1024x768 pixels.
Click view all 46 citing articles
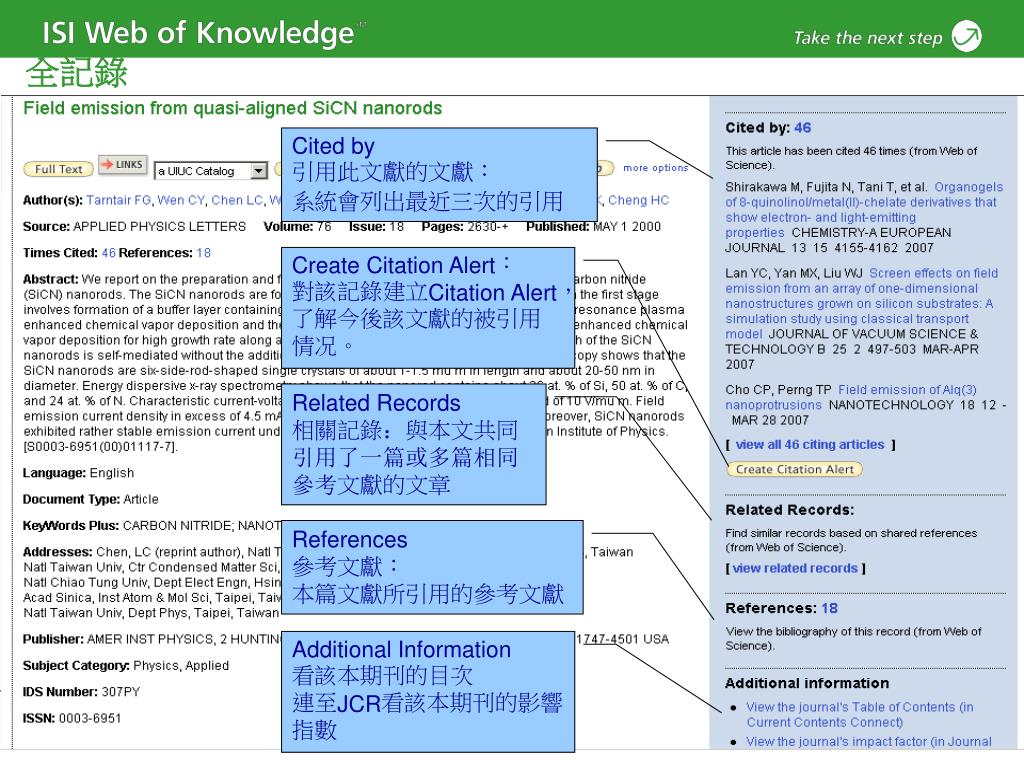(810, 445)
